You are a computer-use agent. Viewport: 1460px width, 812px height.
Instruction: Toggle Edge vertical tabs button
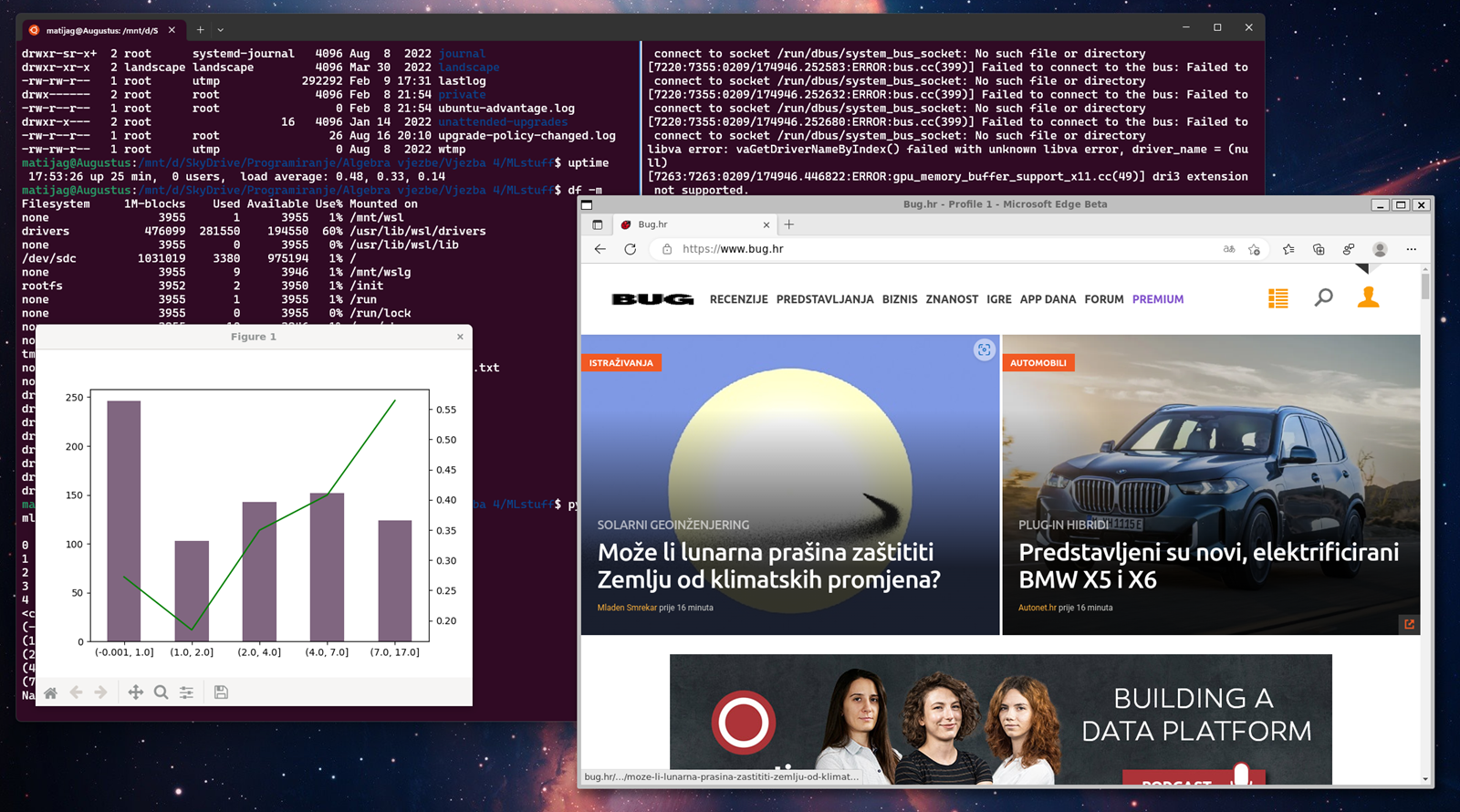pos(598,224)
